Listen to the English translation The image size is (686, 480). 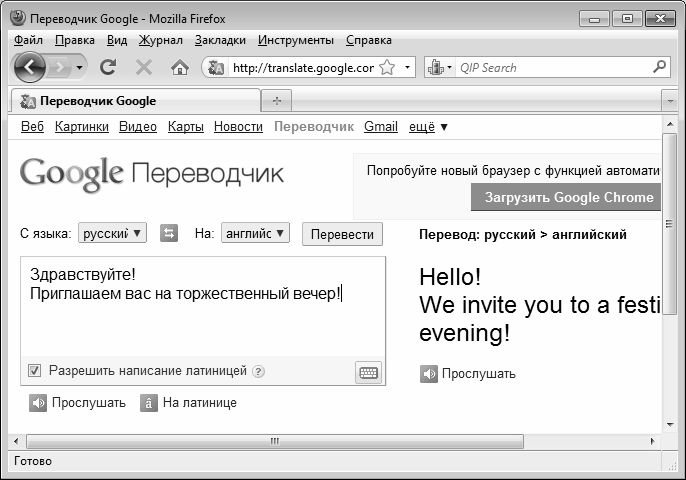468,374
